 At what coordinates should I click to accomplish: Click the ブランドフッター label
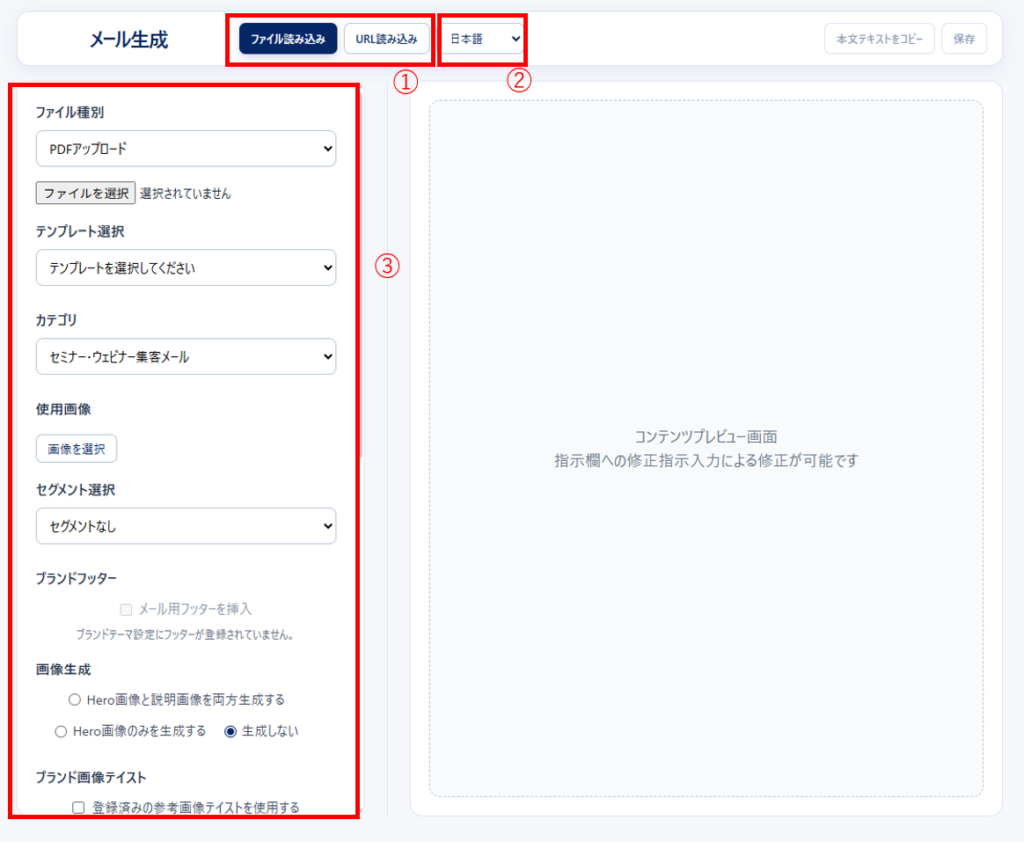click(x=76, y=579)
